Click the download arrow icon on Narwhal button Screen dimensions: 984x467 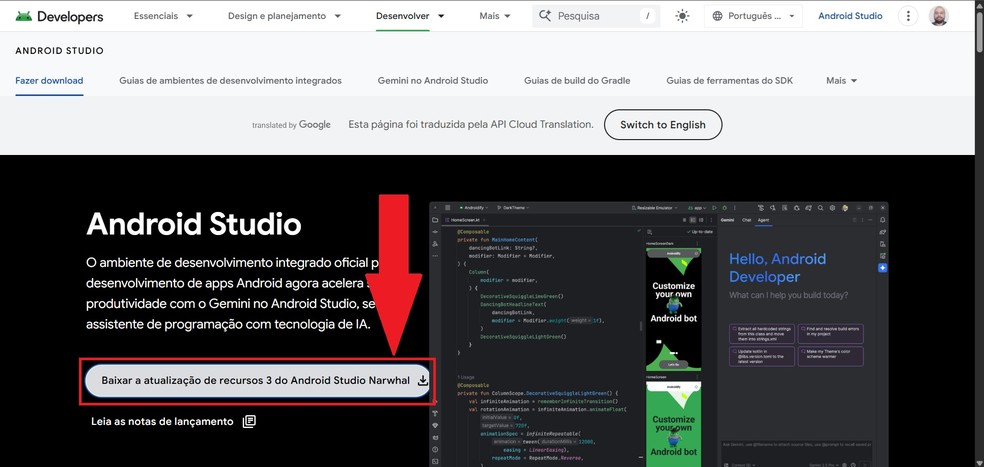click(423, 380)
